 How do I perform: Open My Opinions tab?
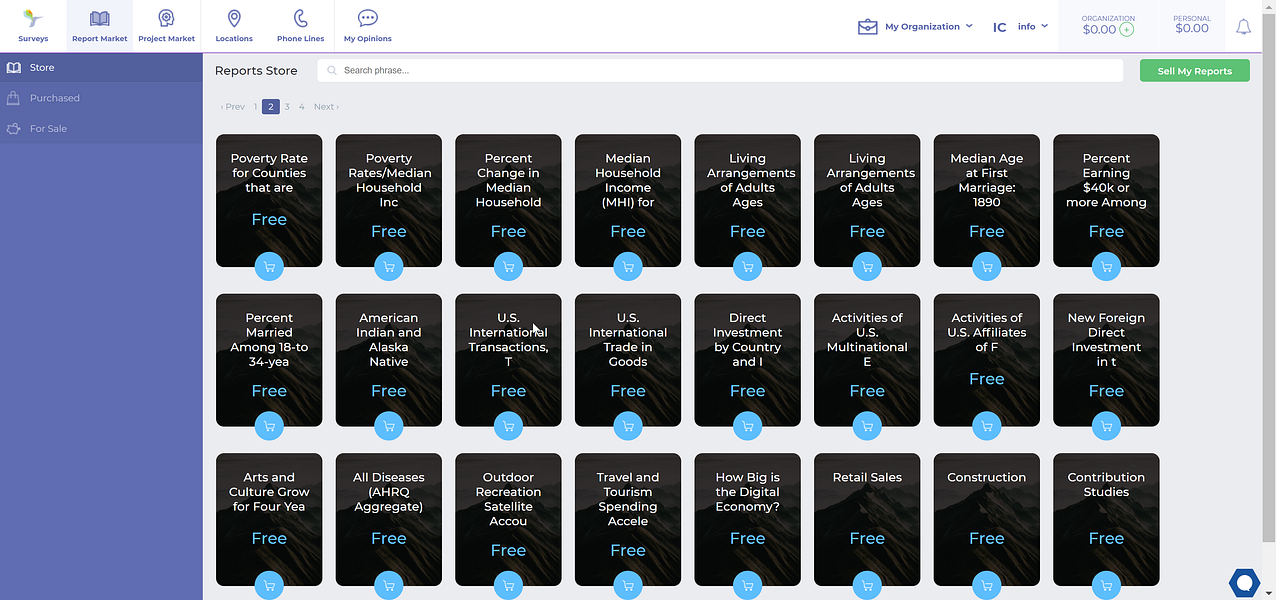[x=367, y=26]
